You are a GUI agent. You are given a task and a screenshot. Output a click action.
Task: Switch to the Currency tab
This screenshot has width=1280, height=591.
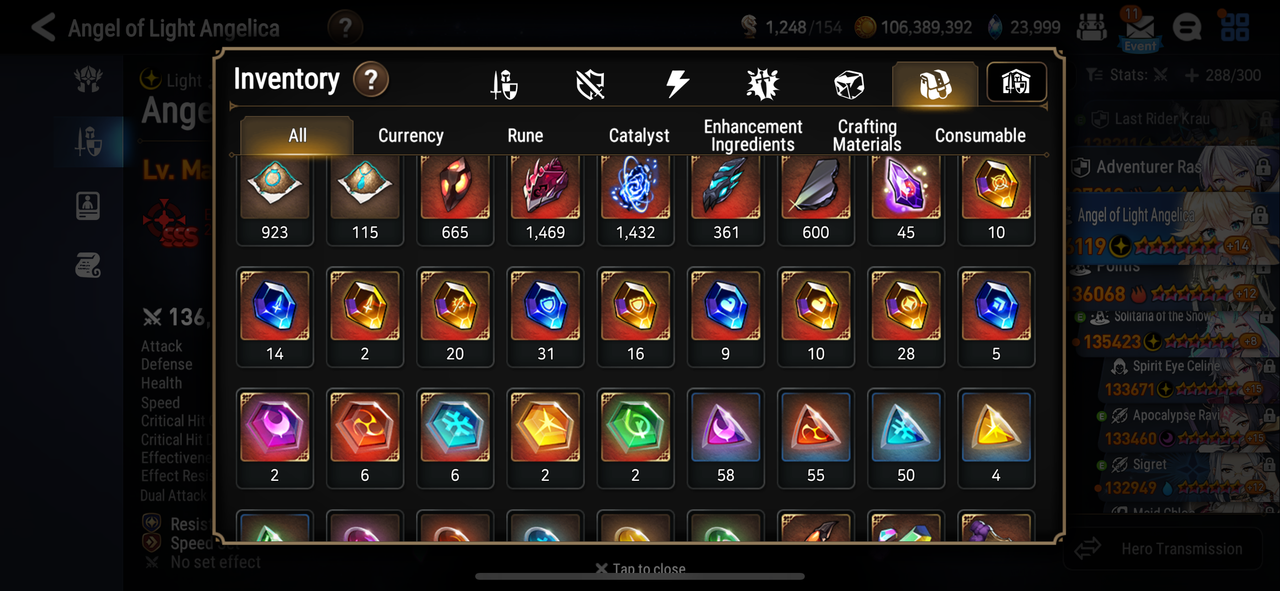point(410,135)
